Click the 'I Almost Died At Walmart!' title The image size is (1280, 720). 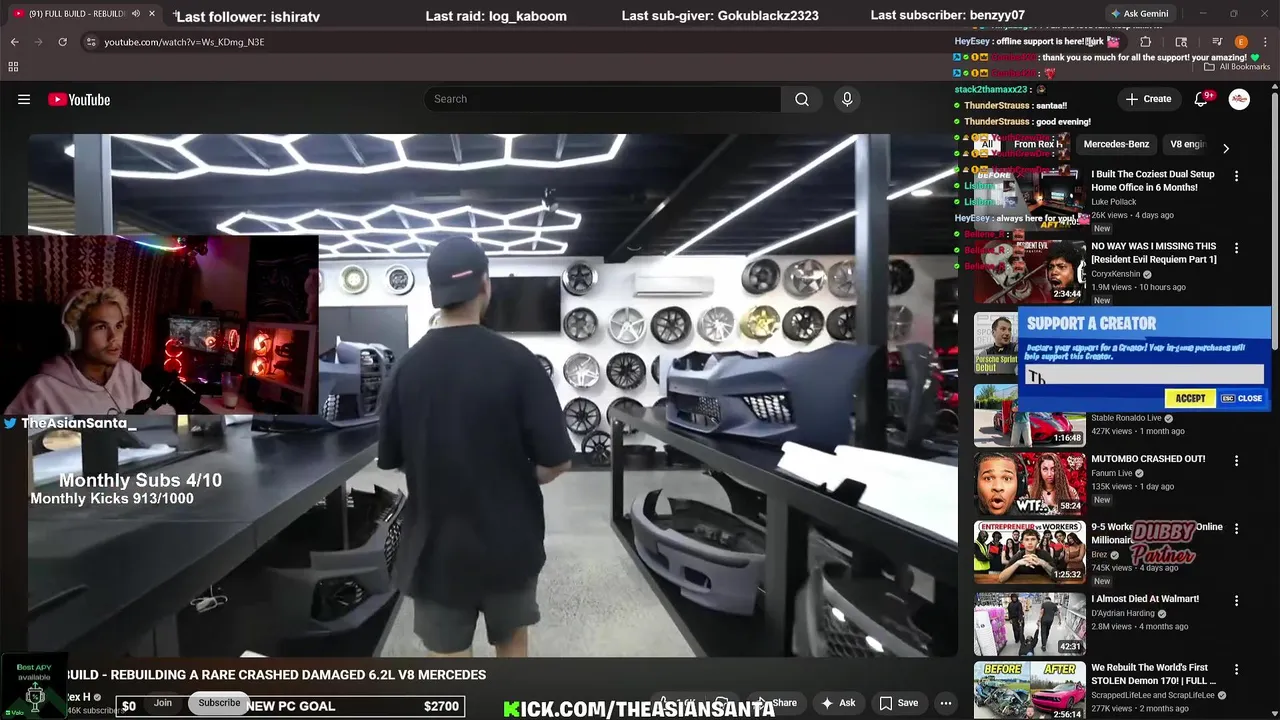pyautogui.click(x=1145, y=599)
